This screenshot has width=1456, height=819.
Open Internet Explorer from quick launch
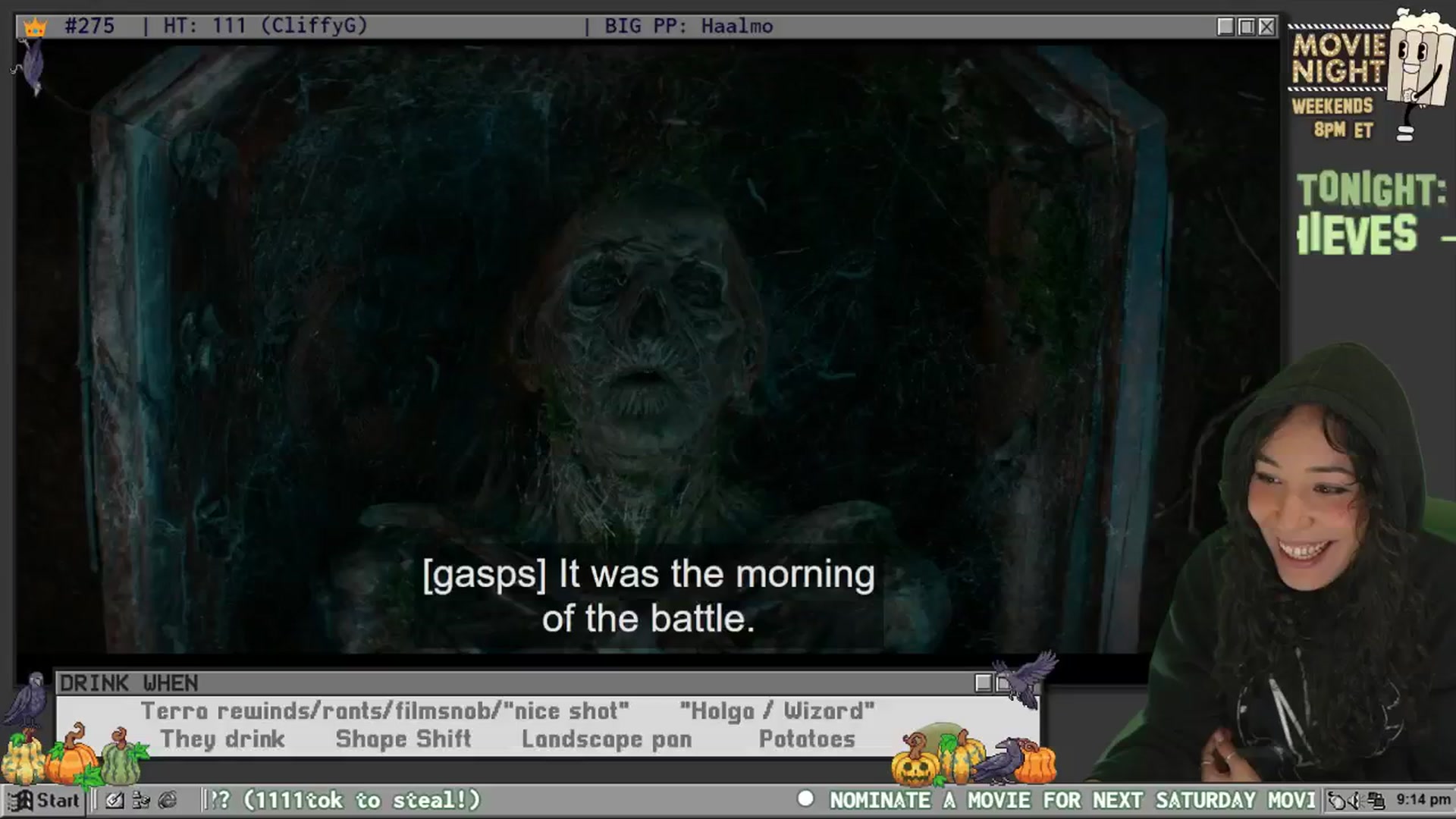point(167,800)
